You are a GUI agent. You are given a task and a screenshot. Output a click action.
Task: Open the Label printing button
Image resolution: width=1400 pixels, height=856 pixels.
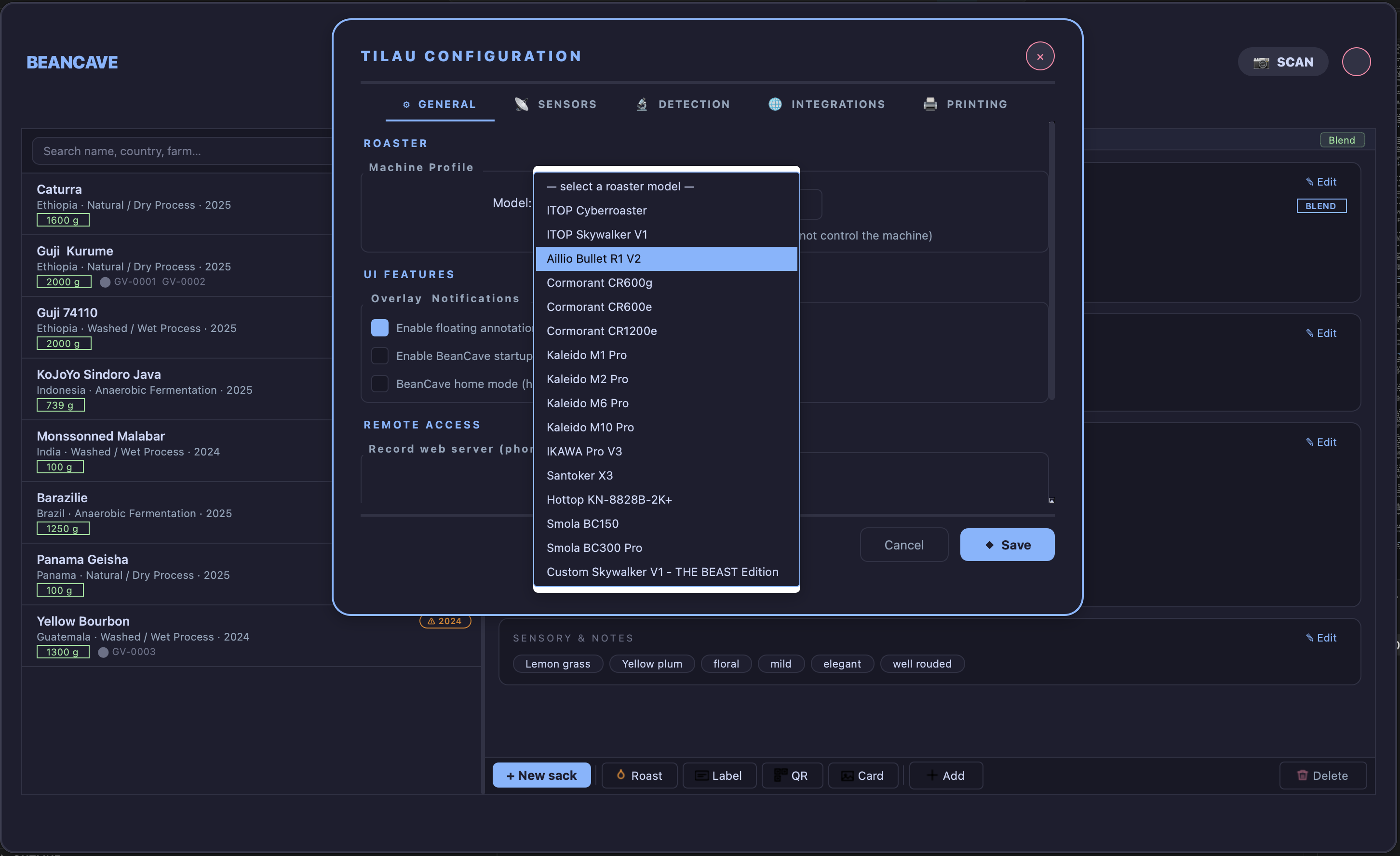point(719,776)
